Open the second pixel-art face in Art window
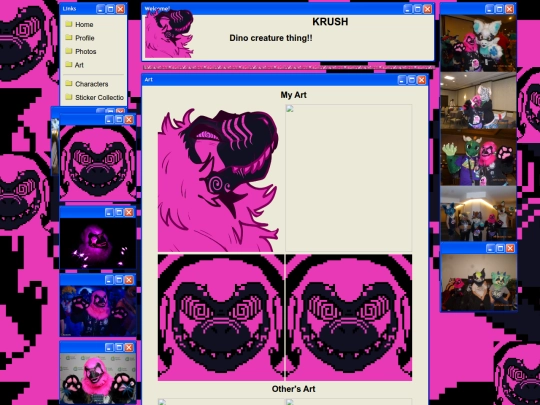This screenshot has height=405, width=540. coord(349,317)
